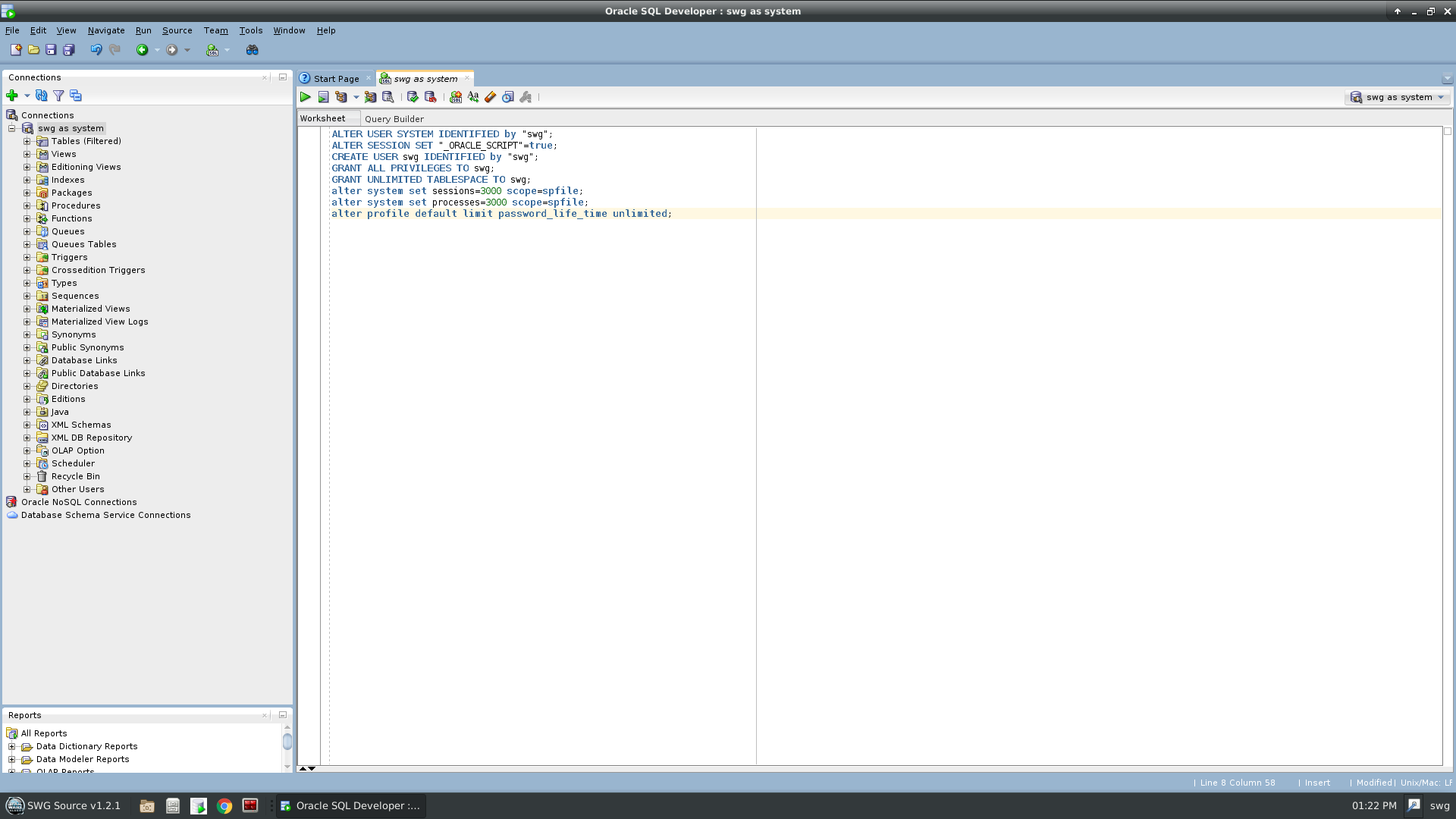Screen dimensions: 1456x819
Task: Open an unshared SQL worksheet icon
Action: click(456, 97)
